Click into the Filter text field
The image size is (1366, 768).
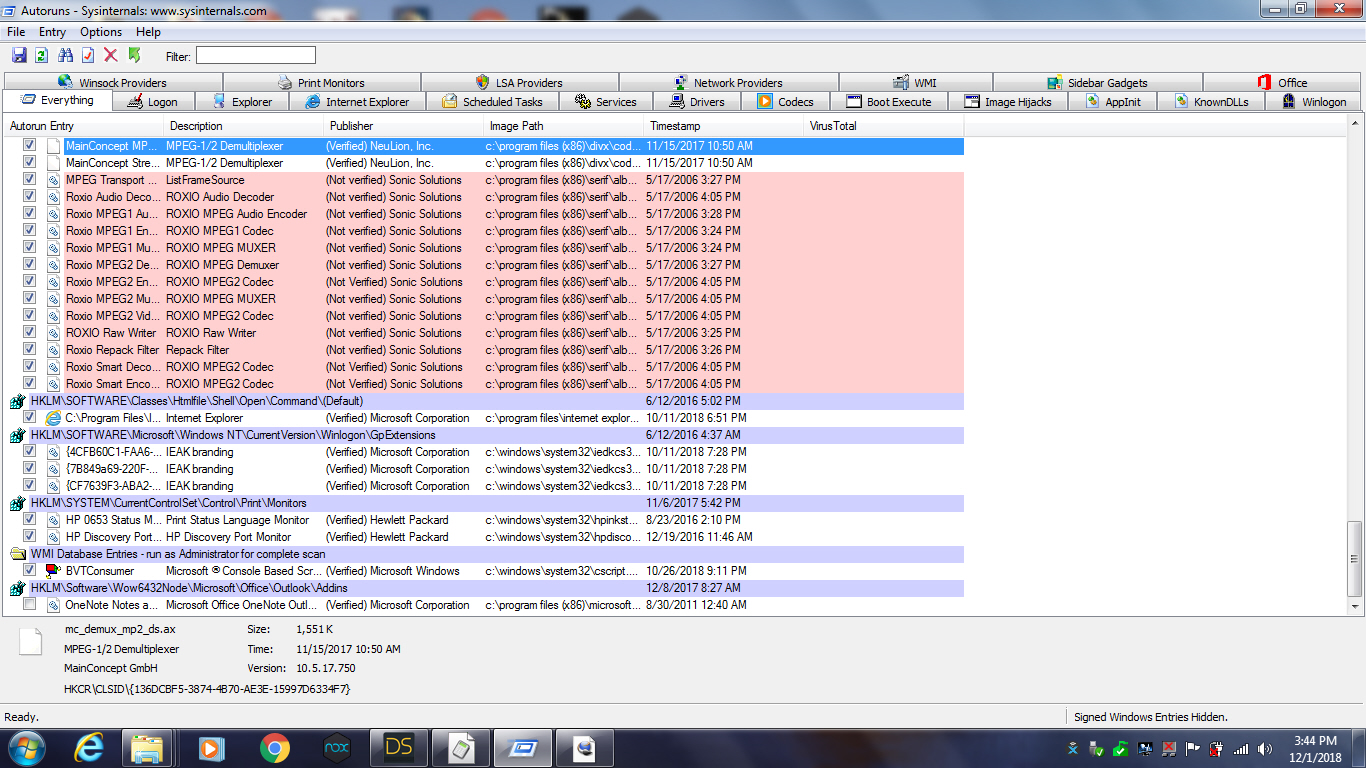point(255,55)
